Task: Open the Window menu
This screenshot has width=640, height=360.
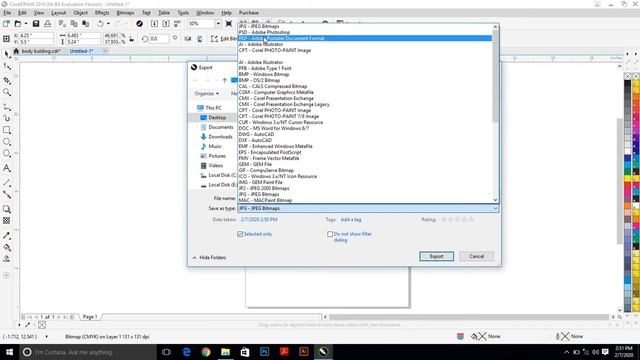Action: pyautogui.click(x=205, y=13)
